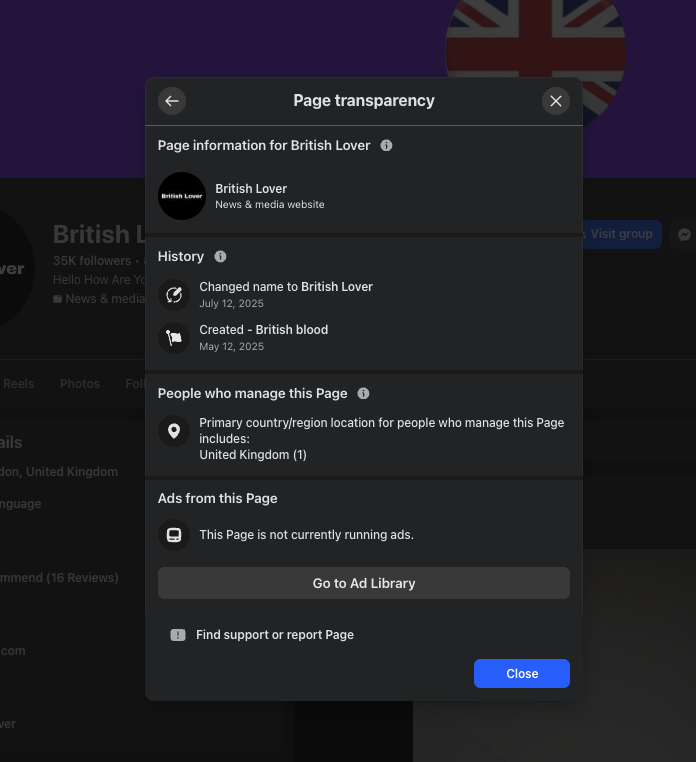
Task: Close the Page transparency dialog with the X
Action: tap(556, 101)
